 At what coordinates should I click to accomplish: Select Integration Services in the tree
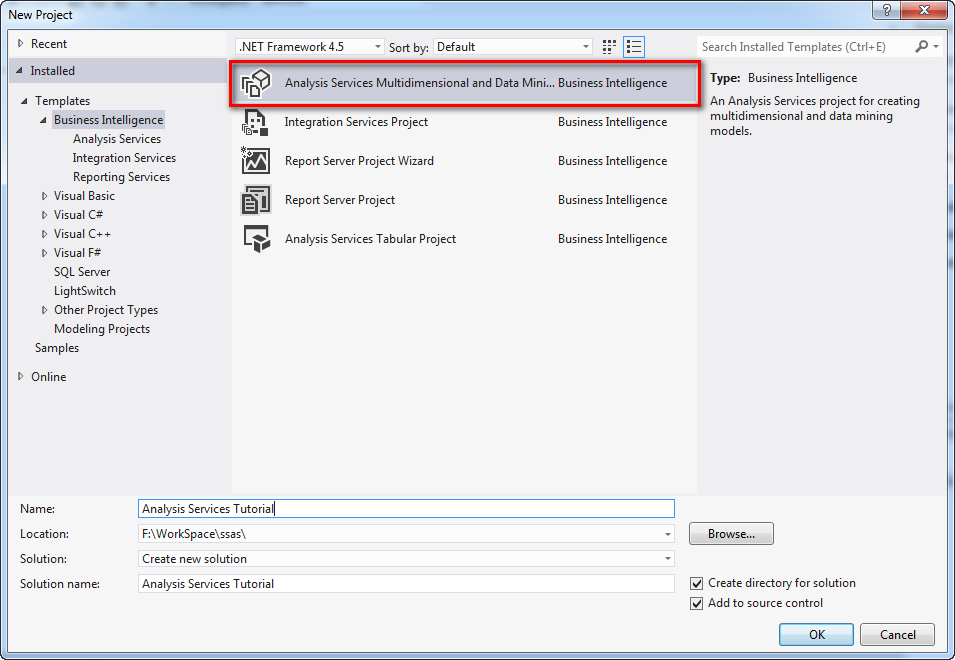click(x=124, y=158)
